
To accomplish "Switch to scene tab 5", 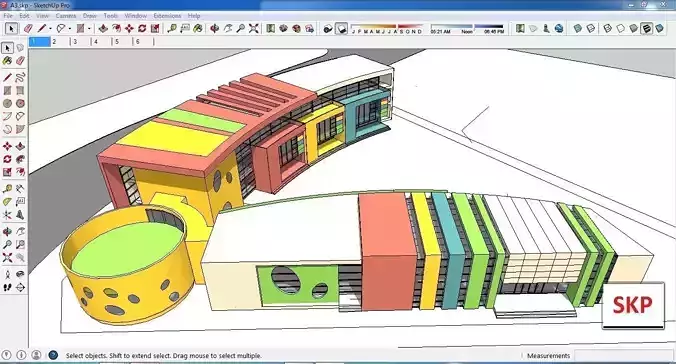I will (122, 42).
